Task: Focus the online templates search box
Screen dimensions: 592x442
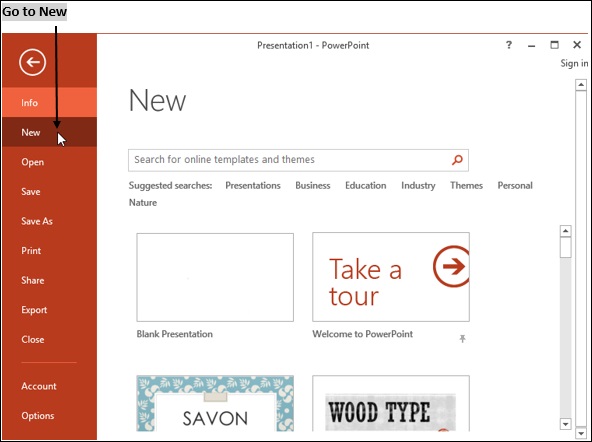Action: [x=298, y=160]
